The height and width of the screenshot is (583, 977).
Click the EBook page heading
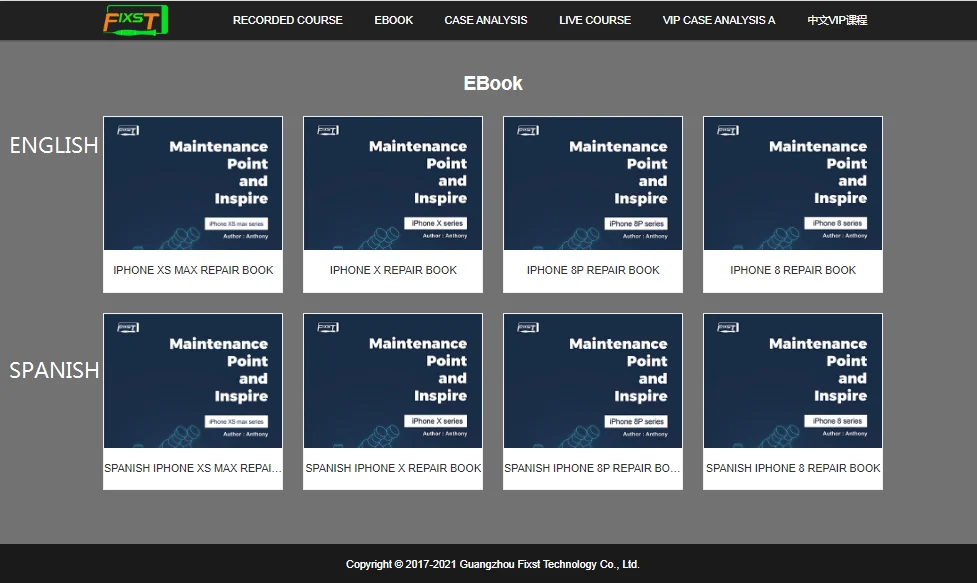tap(493, 83)
